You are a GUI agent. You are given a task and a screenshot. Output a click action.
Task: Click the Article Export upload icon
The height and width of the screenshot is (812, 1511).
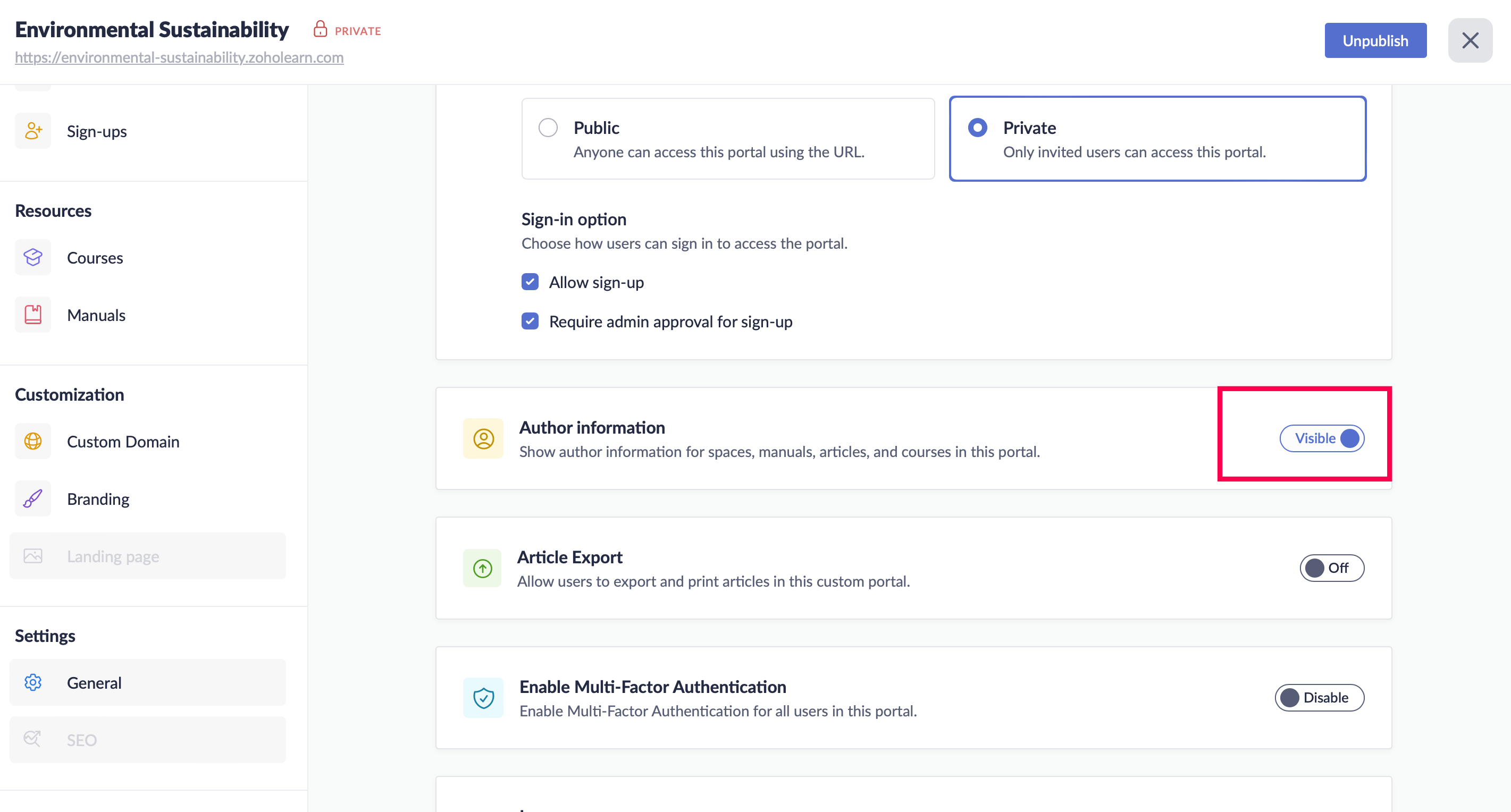[482, 568]
